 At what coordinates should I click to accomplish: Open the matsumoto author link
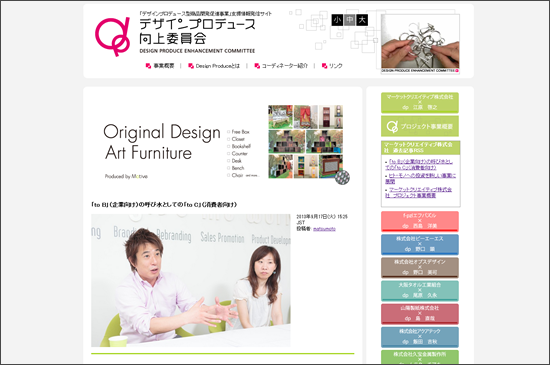[x=324, y=229]
